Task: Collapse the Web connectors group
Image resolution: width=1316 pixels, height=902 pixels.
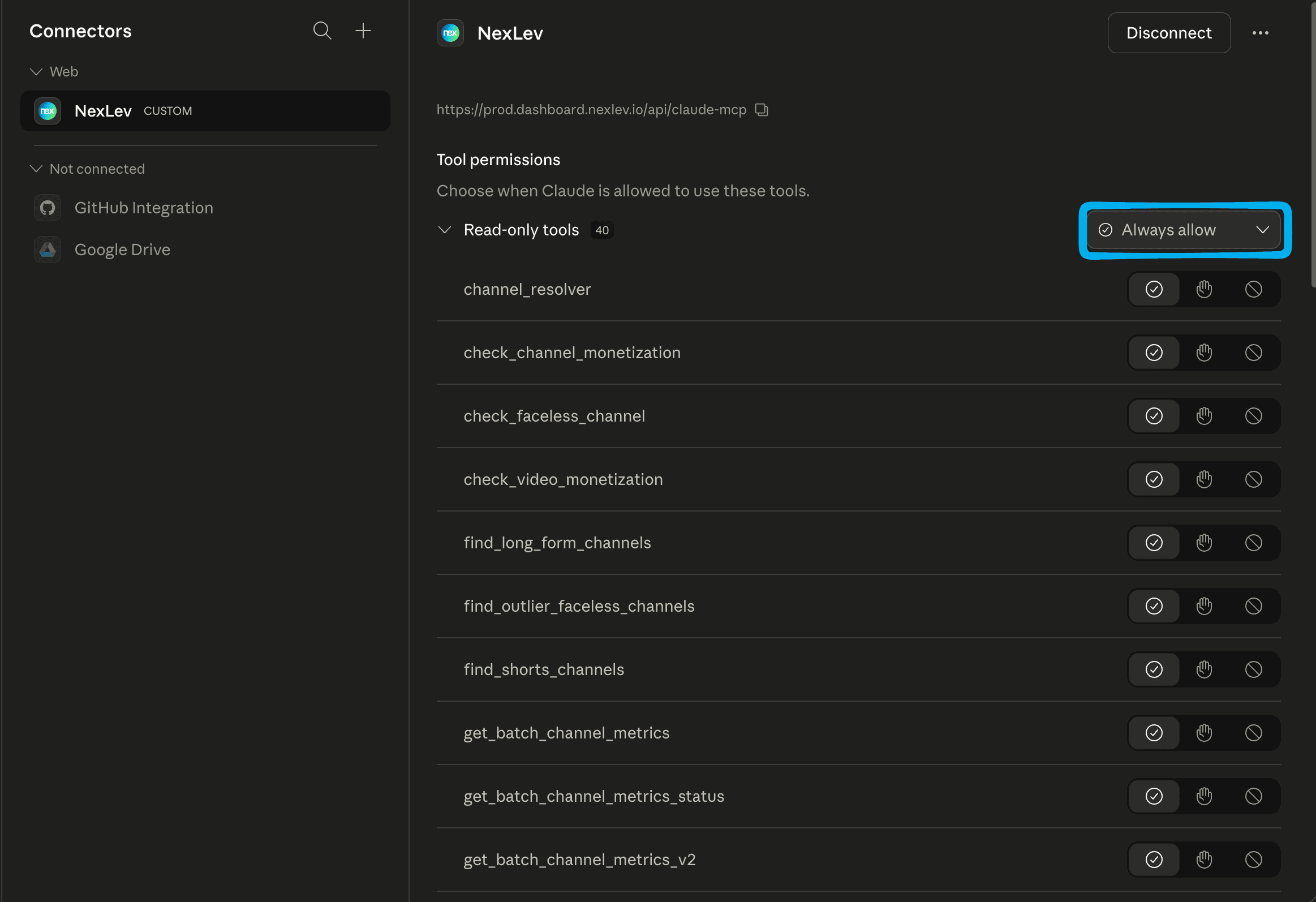Action: point(36,72)
